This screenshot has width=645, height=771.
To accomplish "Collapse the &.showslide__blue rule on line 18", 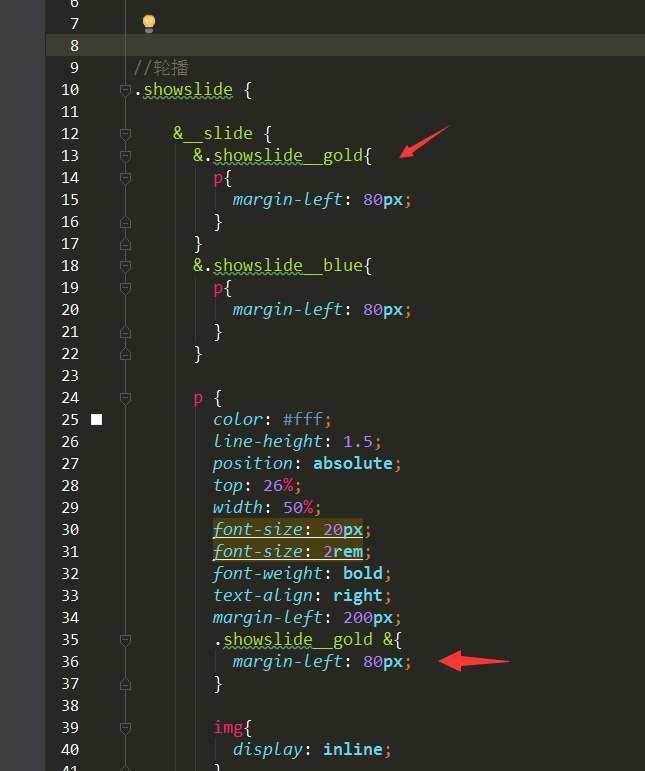I will (125, 266).
